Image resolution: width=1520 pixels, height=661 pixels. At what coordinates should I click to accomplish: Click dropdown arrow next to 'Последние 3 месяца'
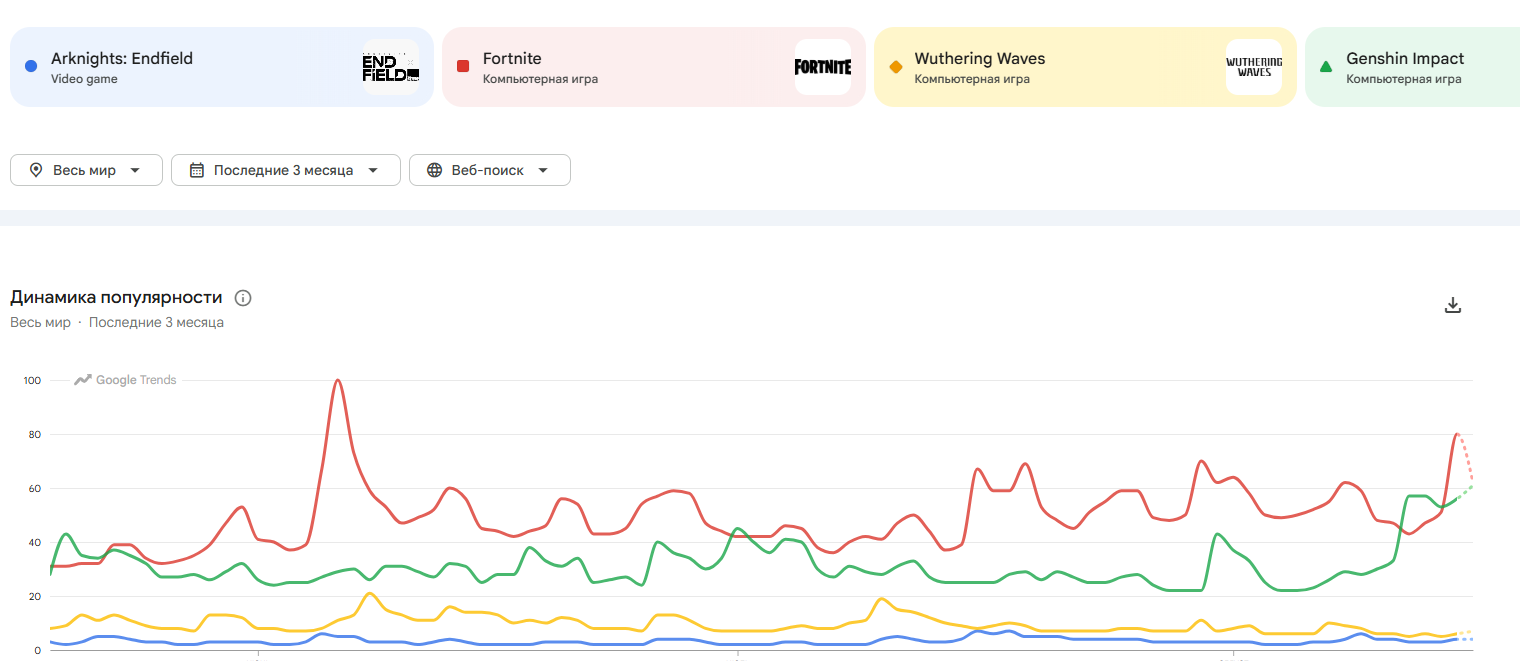(x=373, y=170)
